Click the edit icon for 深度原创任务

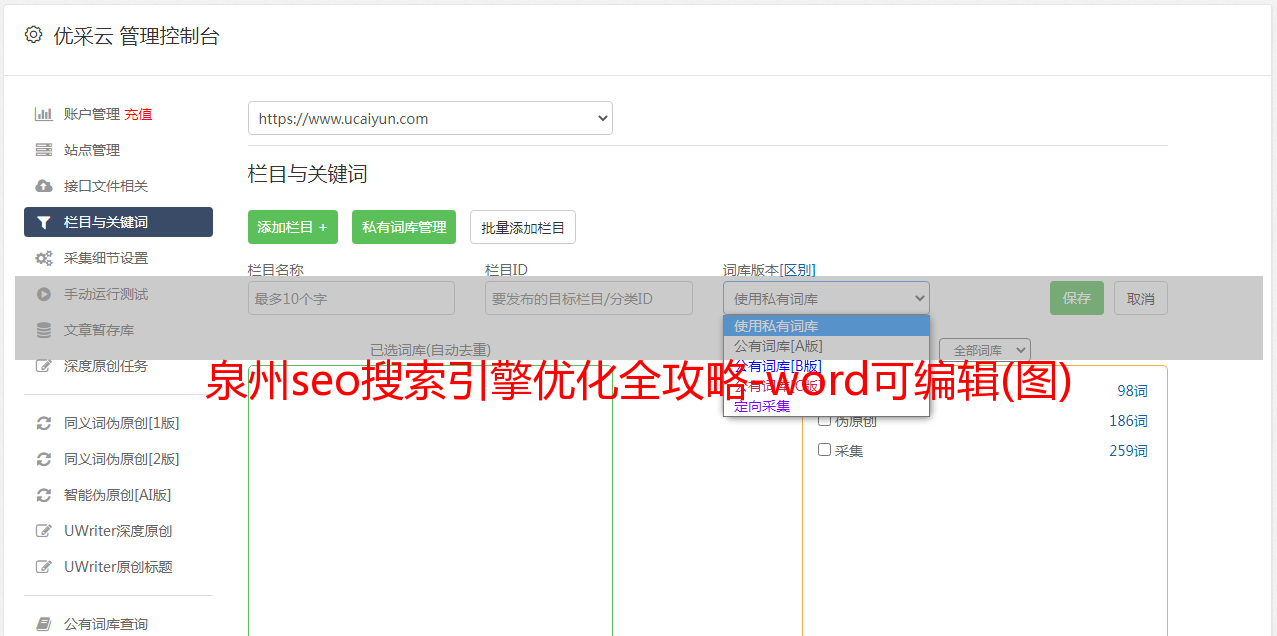pyautogui.click(x=44, y=366)
